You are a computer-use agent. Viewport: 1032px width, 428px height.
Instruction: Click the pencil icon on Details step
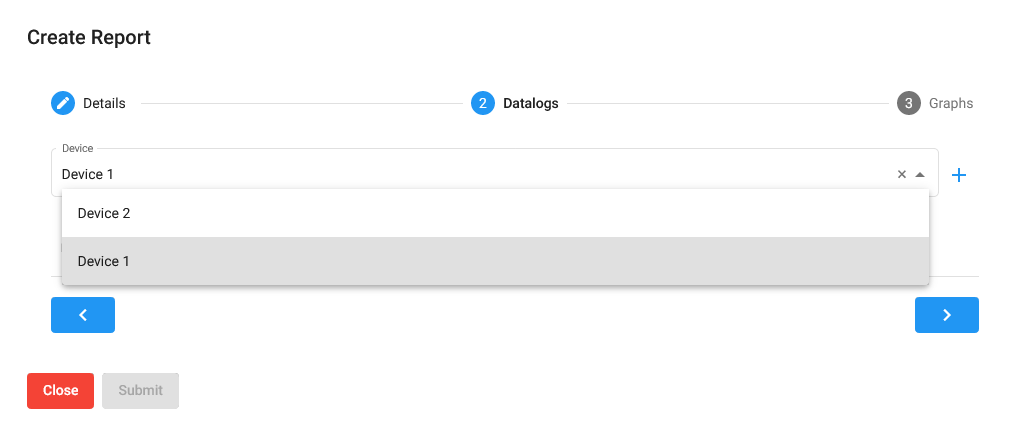point(63,103)
